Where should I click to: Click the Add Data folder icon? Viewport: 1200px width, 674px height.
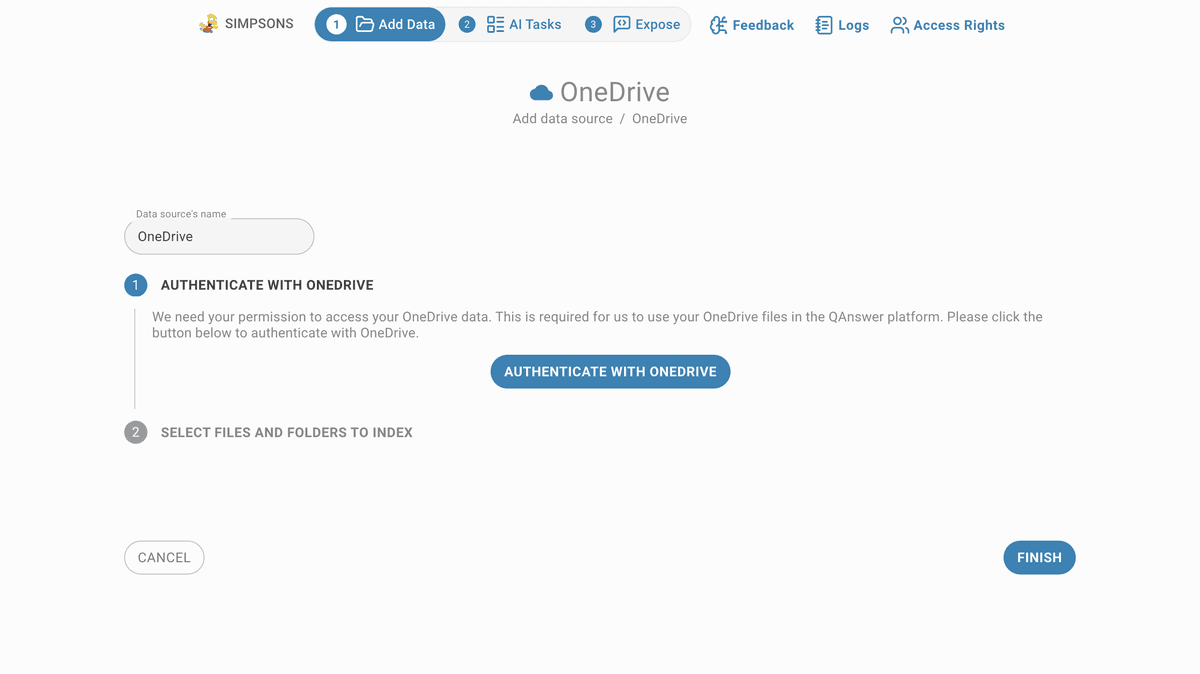(x=364, y=24)
